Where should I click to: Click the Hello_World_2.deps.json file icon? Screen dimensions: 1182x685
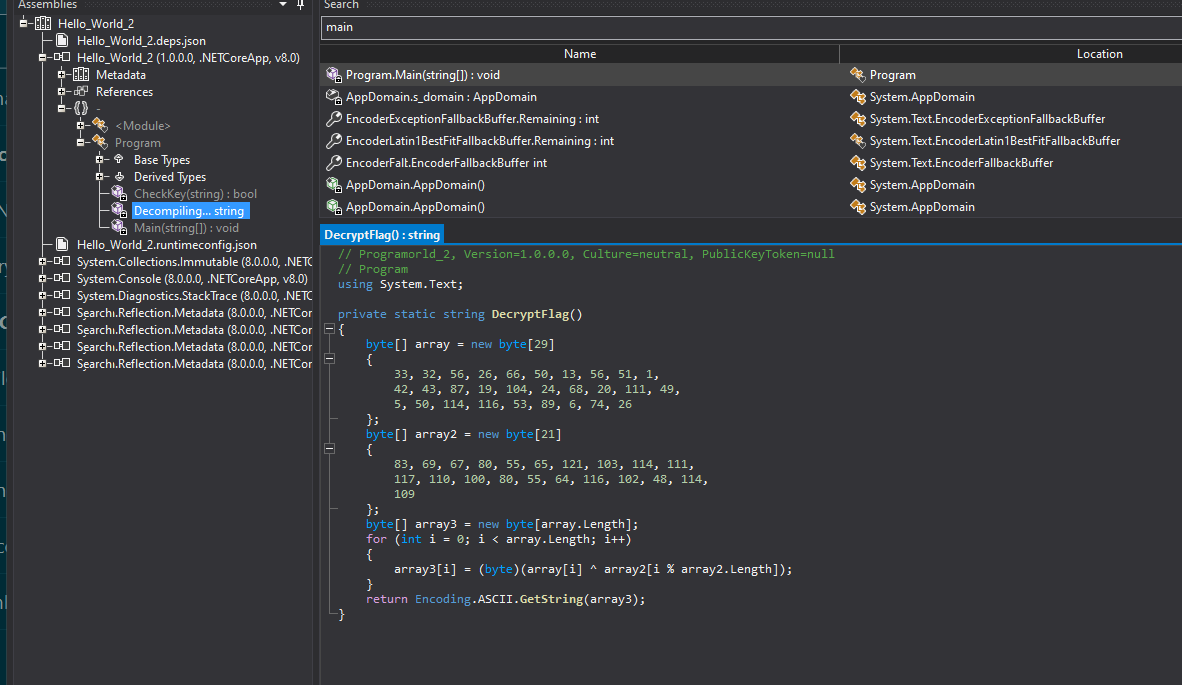pos(62,41)
